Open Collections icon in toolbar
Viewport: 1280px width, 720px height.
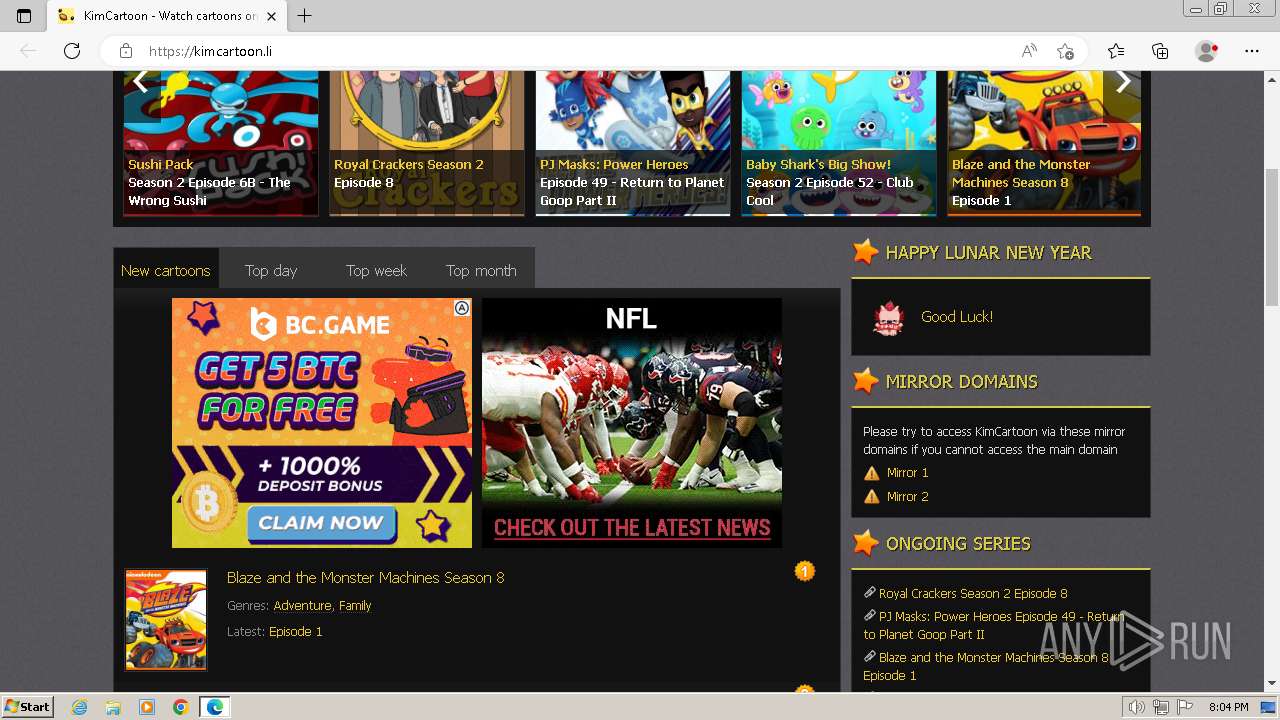(1160, 51)
